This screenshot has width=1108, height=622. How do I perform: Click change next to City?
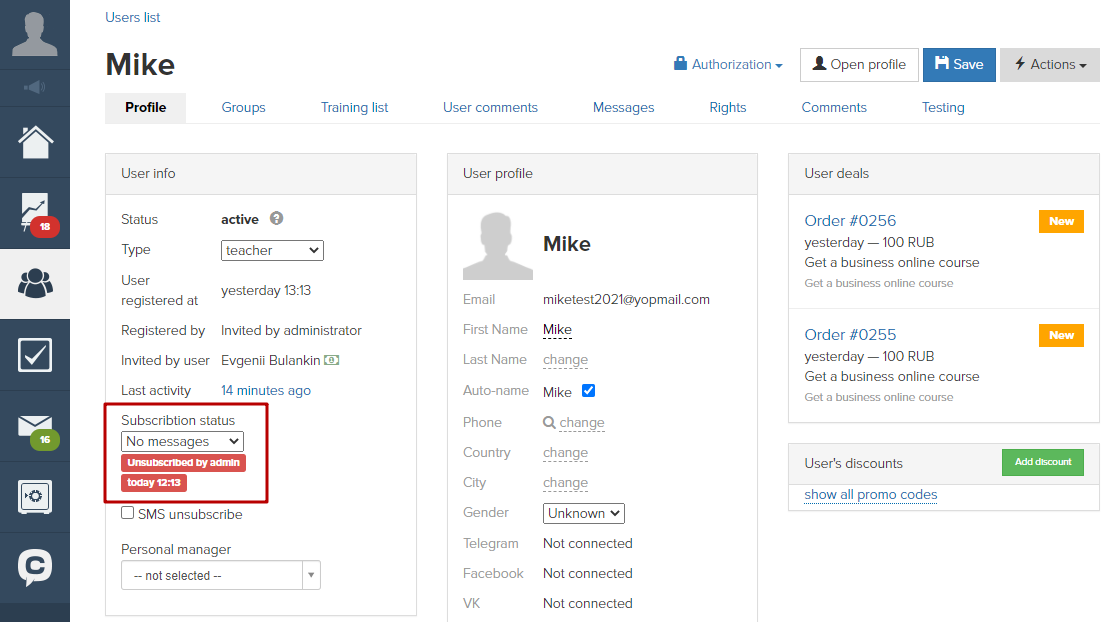click(565, 483)
